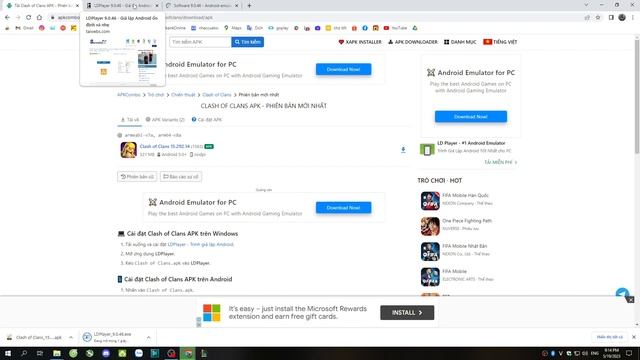Click the Báo cáo sự cố button
Screen dimensions: 640x360
pos(181,177)
